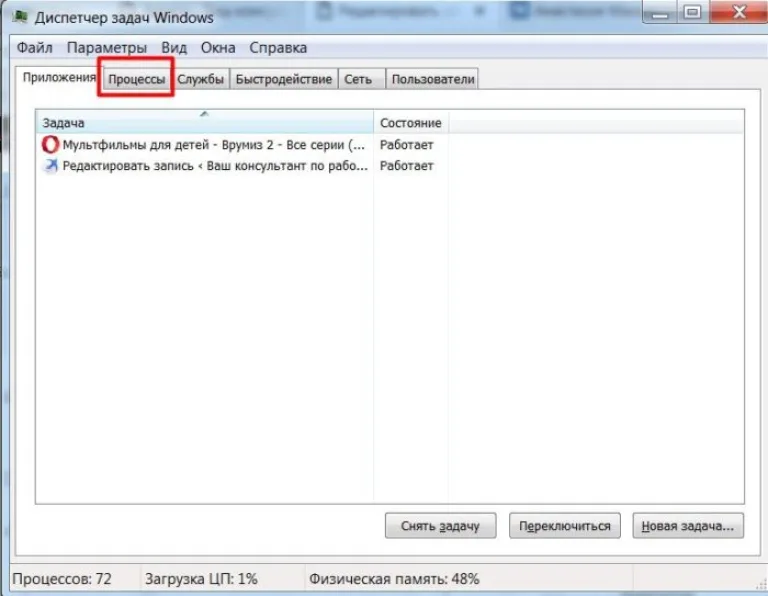Image resolution: width=768 pixels, height=596 pixels.
Task: Click the blue arrow icon of Редактировать запись row
Action: click(50, 166)
